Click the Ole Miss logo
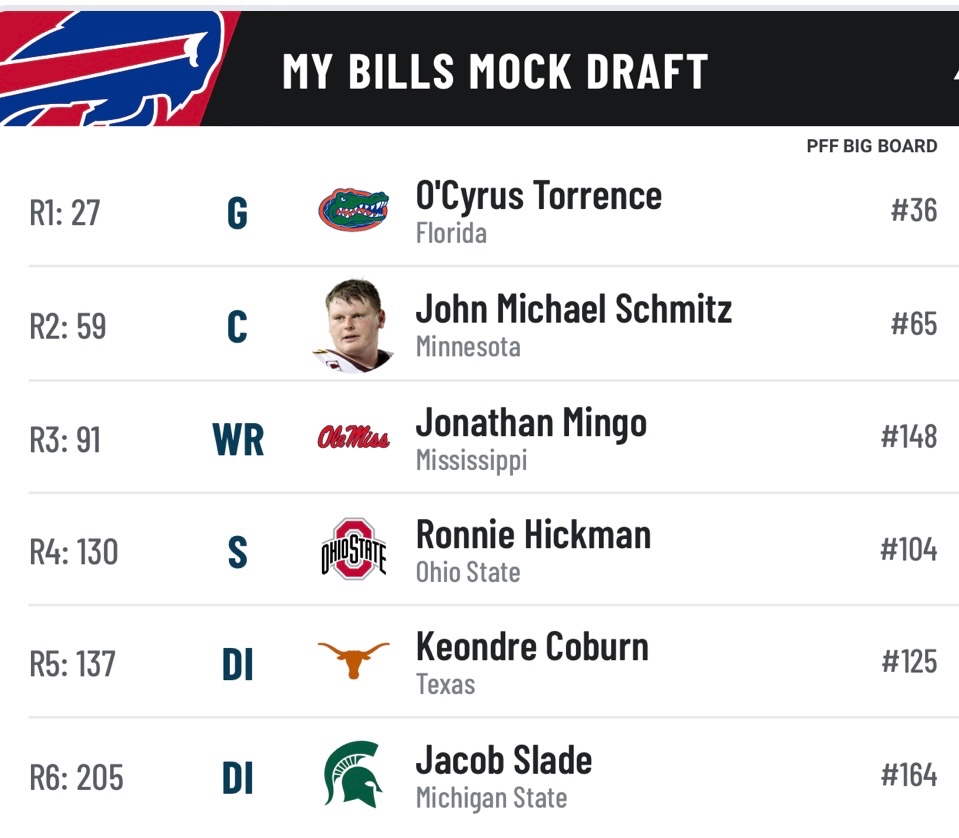 click(x=354, y=437)
